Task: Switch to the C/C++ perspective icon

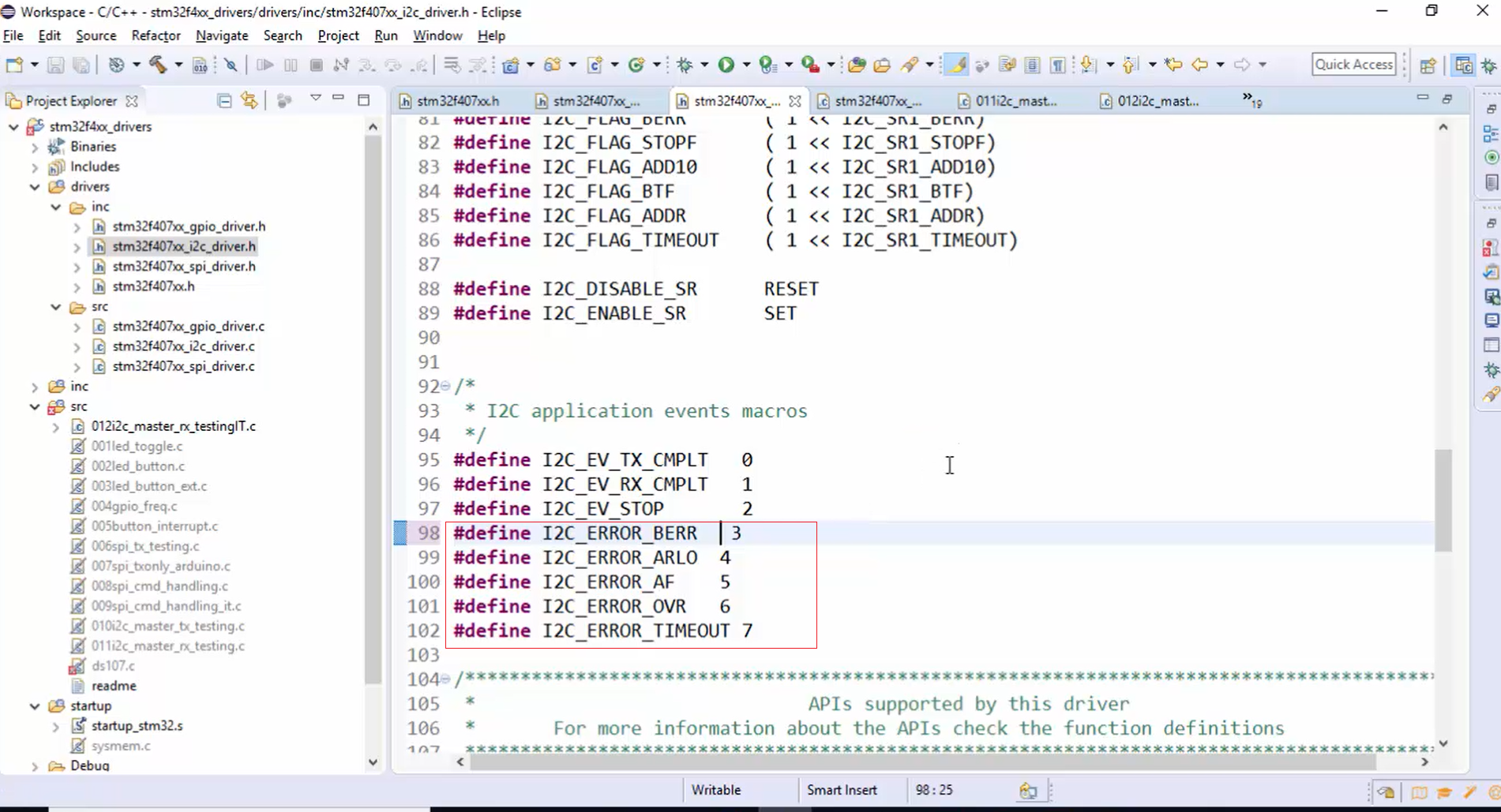Action: click(1463, 65)
